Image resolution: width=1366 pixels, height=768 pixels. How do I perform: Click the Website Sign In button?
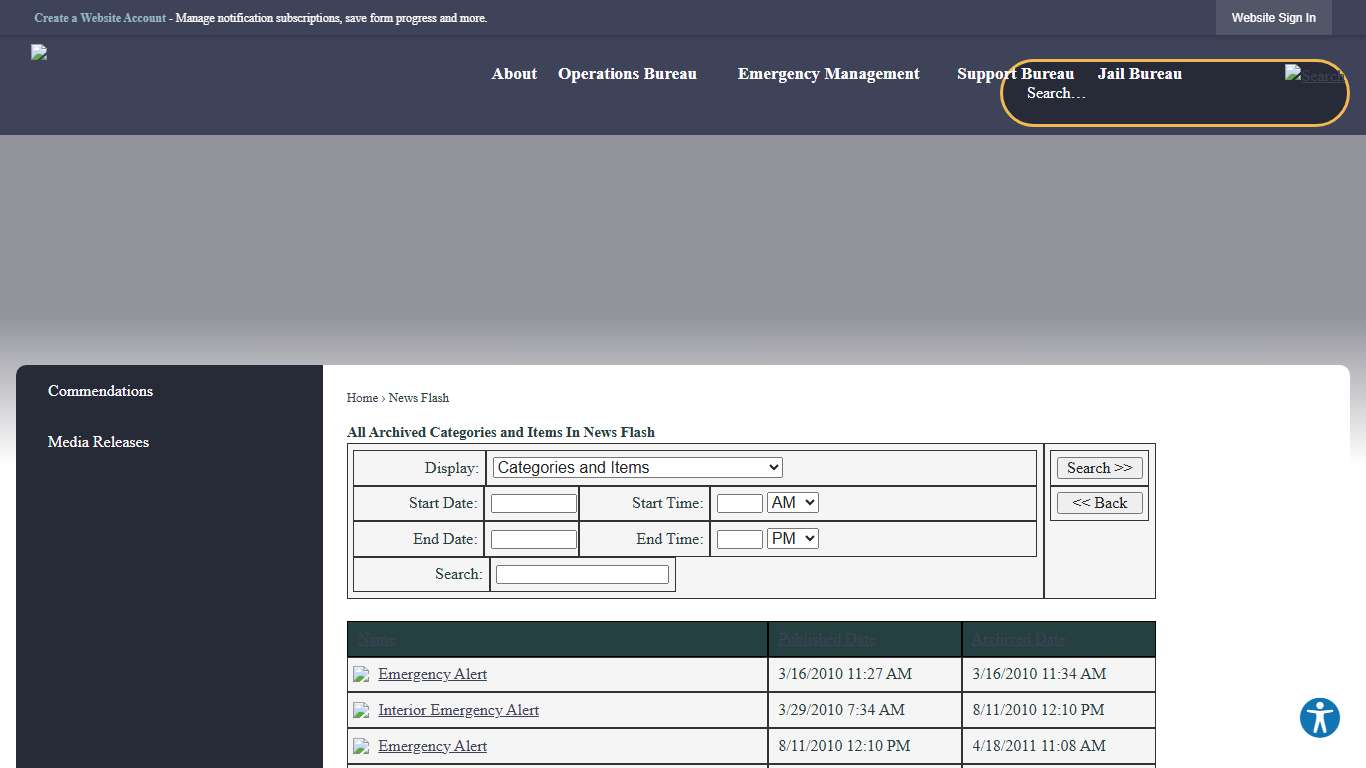(1273, 18)
